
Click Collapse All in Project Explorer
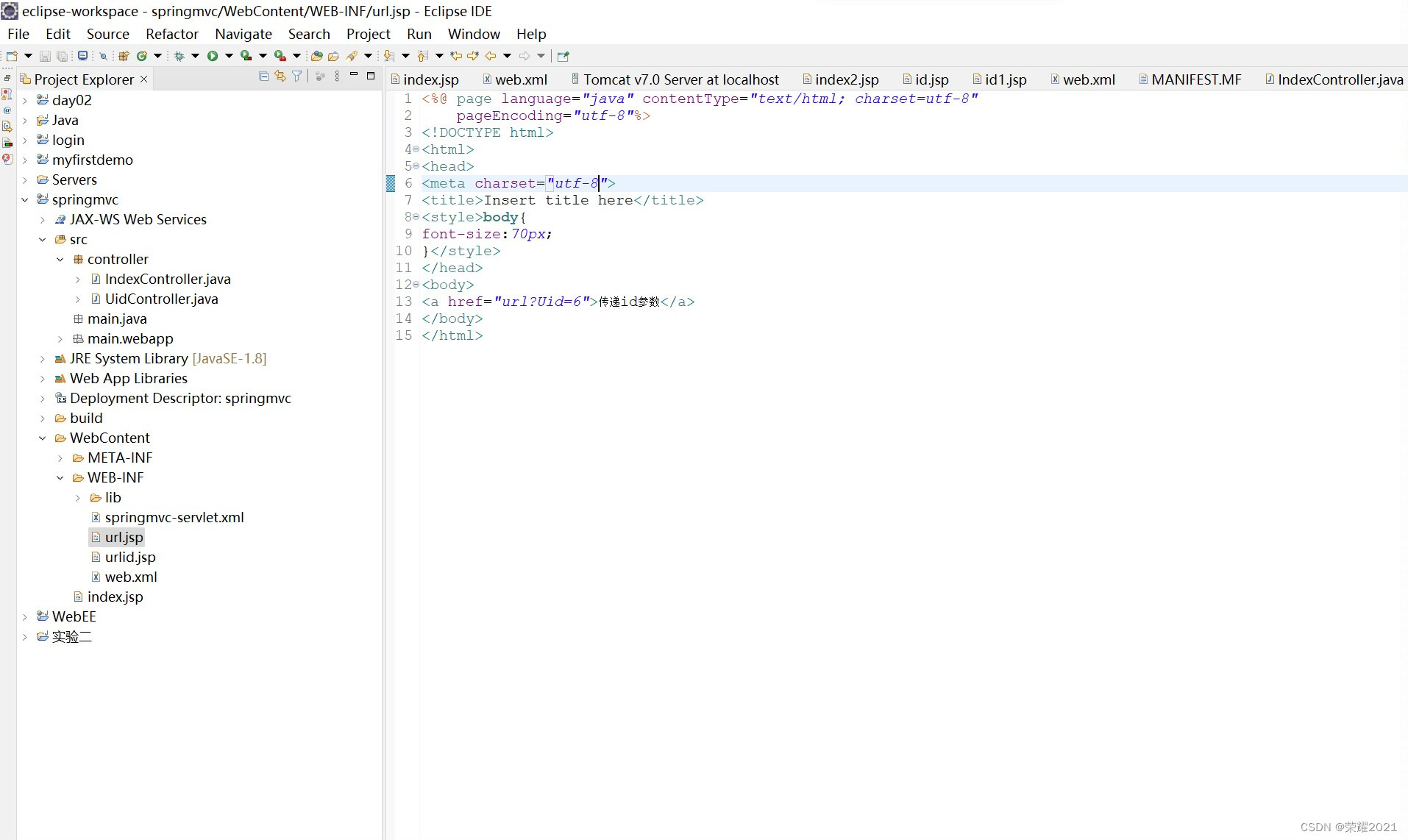263,76
